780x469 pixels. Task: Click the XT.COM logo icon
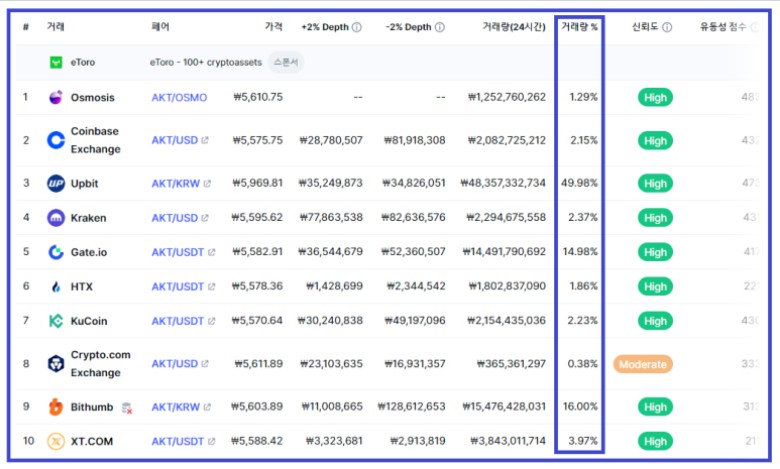(56, 441)
